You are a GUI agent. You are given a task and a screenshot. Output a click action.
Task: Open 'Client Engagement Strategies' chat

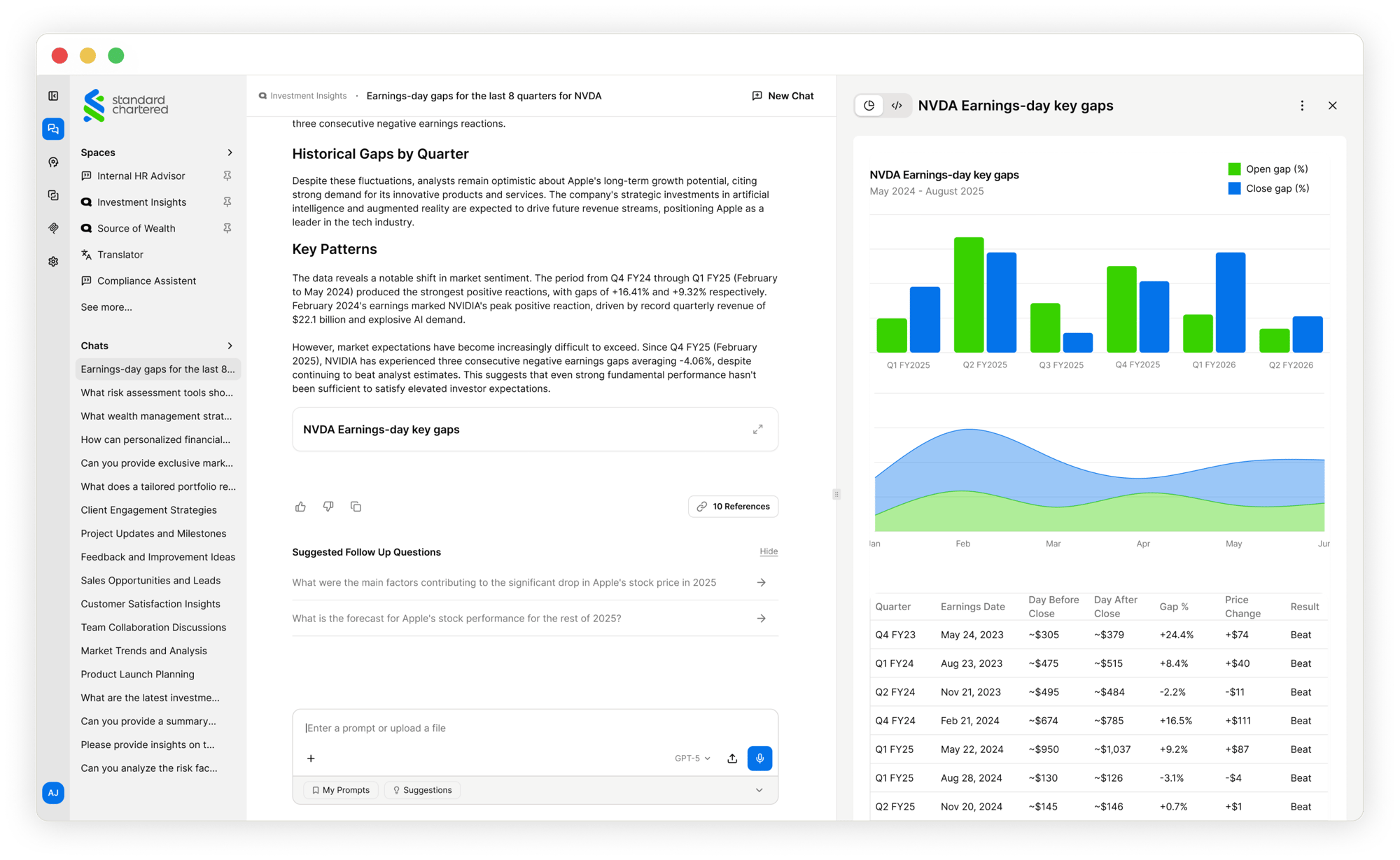click(148, 510)
